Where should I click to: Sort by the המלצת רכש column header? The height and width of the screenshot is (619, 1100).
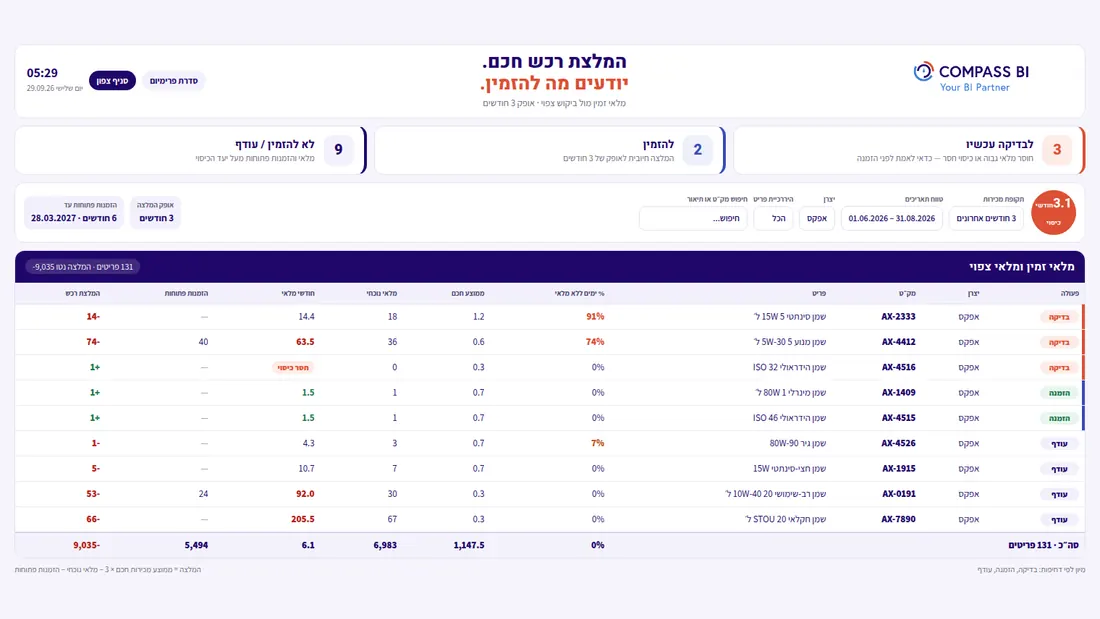coord(83,293)
